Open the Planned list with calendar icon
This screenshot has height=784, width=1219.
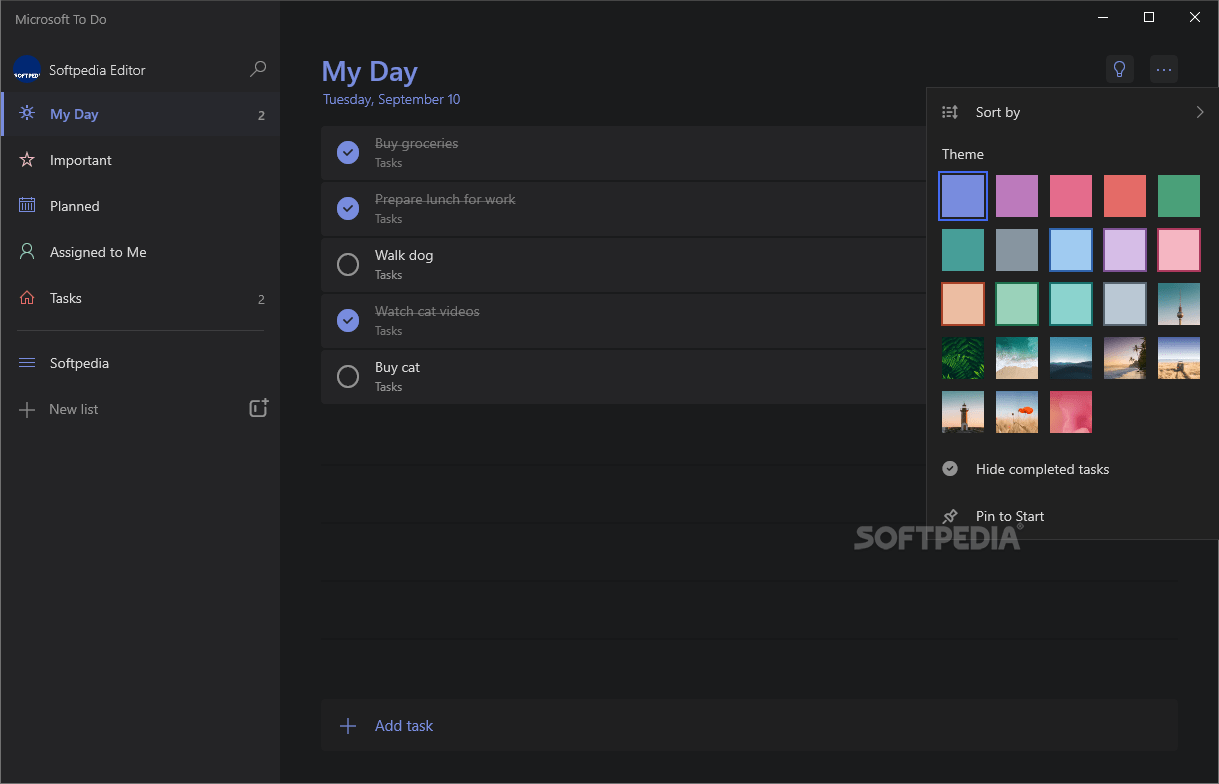pos(141,206)
